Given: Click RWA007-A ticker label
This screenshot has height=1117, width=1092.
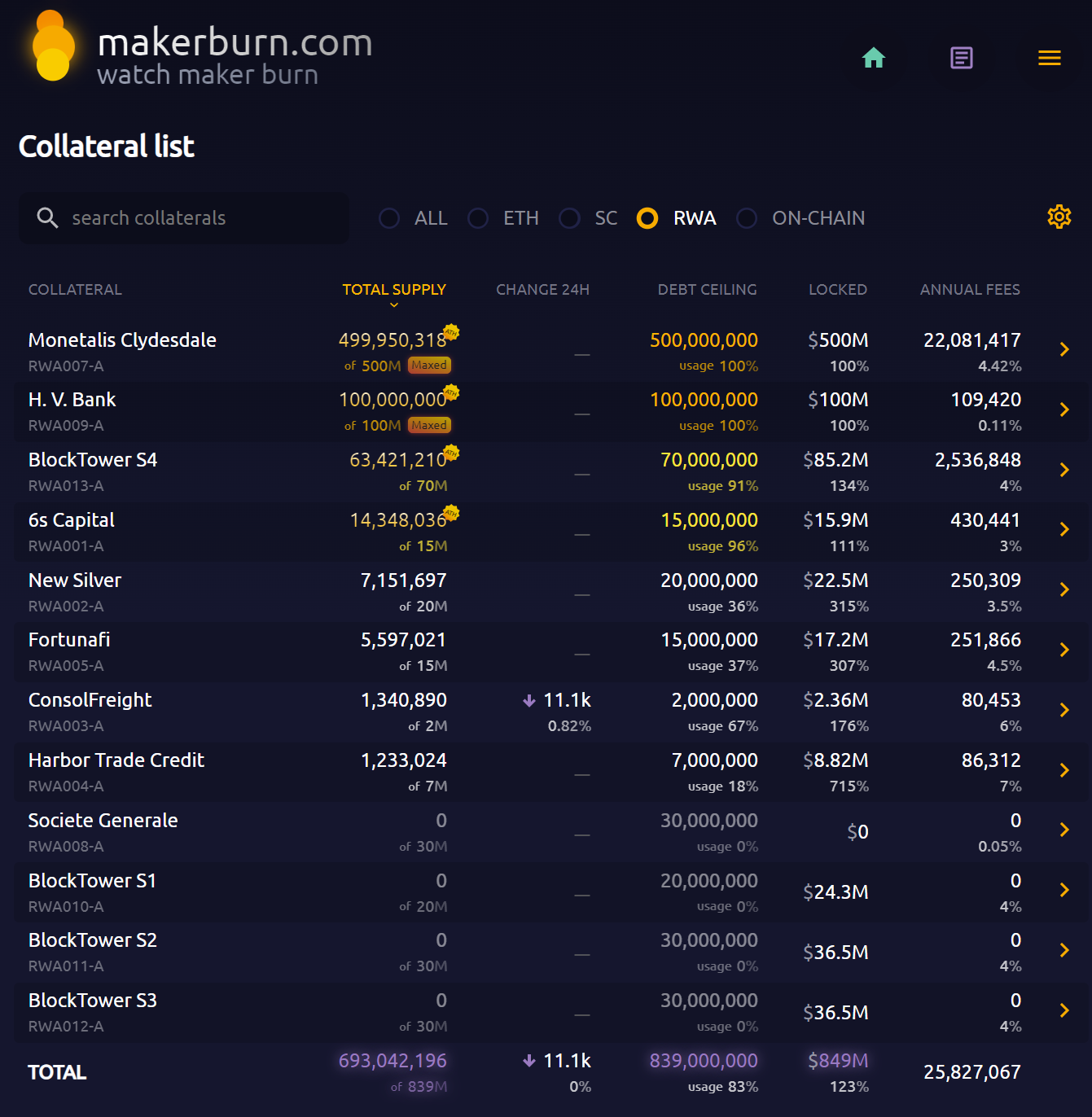Looking at the screenshot, I should click(66, 366).
